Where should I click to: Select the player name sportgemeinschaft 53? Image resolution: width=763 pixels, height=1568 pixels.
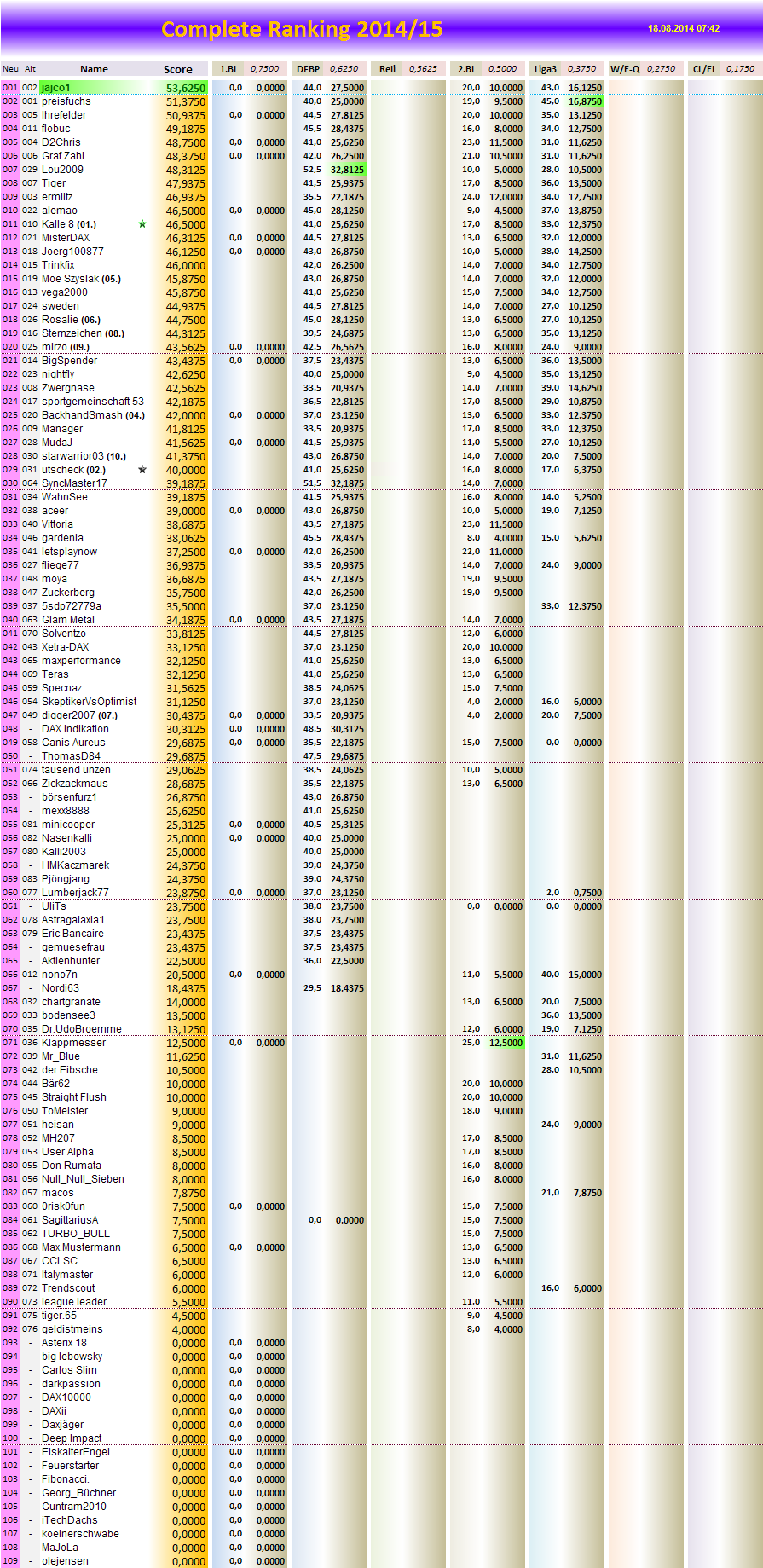(x=92, y=402)
